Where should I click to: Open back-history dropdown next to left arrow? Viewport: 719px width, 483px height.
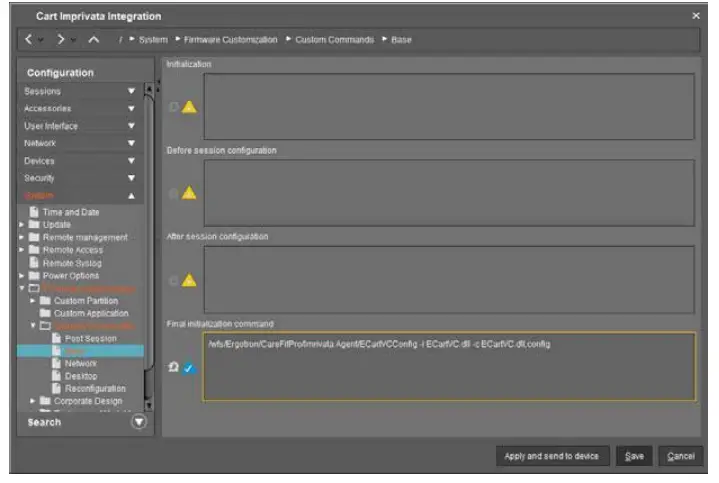[x=41, y=40]
